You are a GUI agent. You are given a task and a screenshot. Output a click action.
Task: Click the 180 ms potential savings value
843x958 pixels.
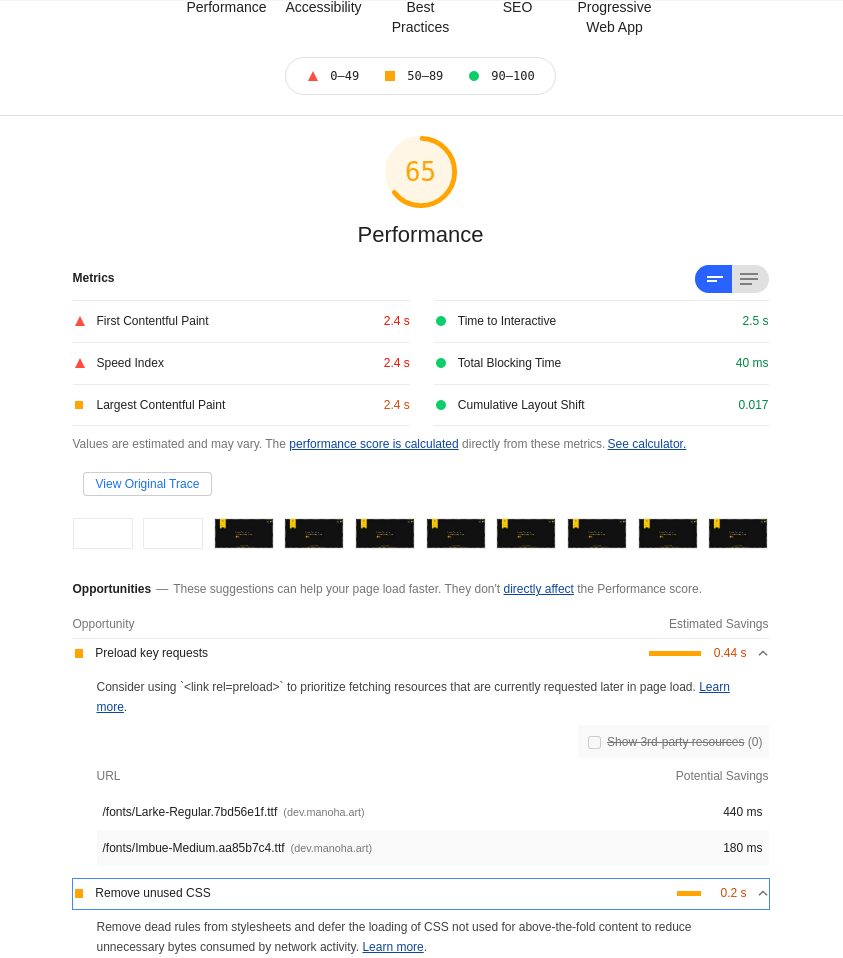pyautogui.click(x=743, y=848)
